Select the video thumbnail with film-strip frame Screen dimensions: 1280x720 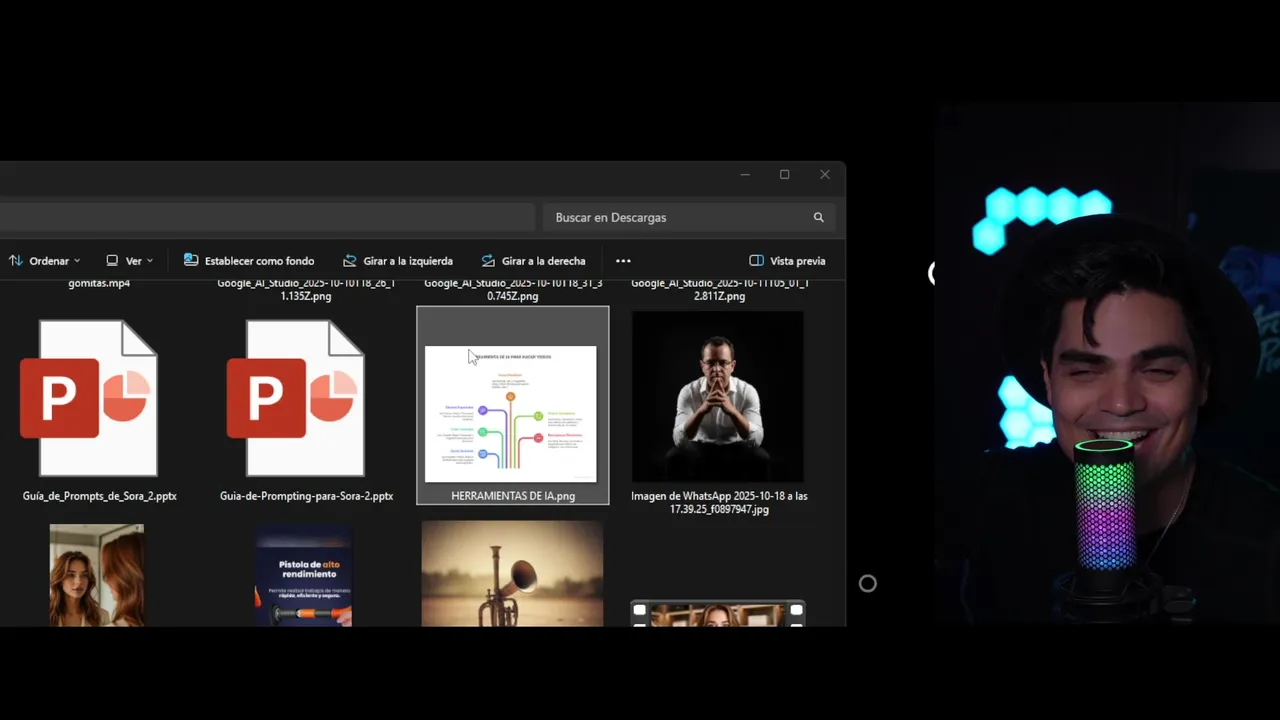coord(718,613)
